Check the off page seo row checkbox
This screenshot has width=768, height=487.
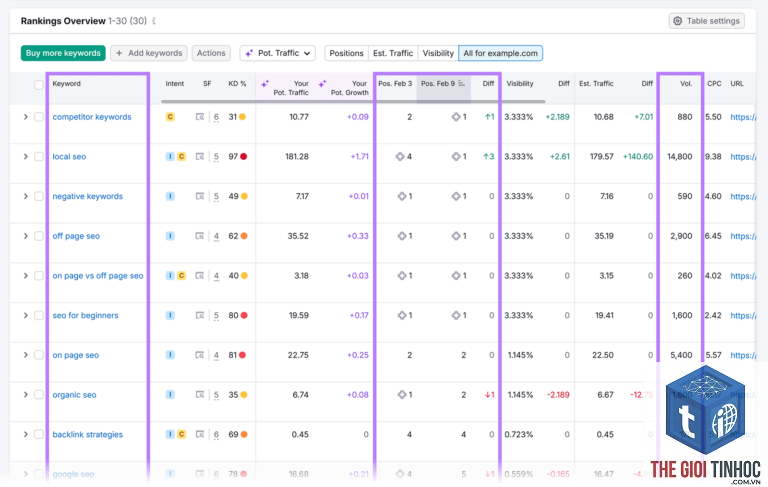39,236
